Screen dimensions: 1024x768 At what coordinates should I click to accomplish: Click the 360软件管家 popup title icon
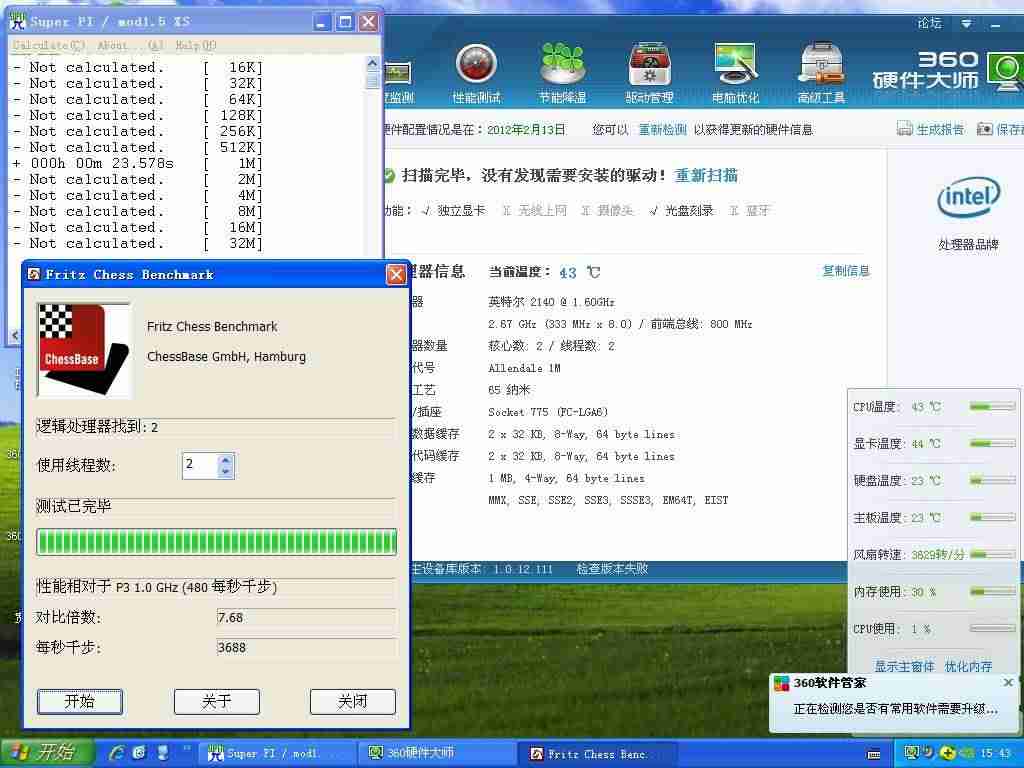(x=782, y=683)
